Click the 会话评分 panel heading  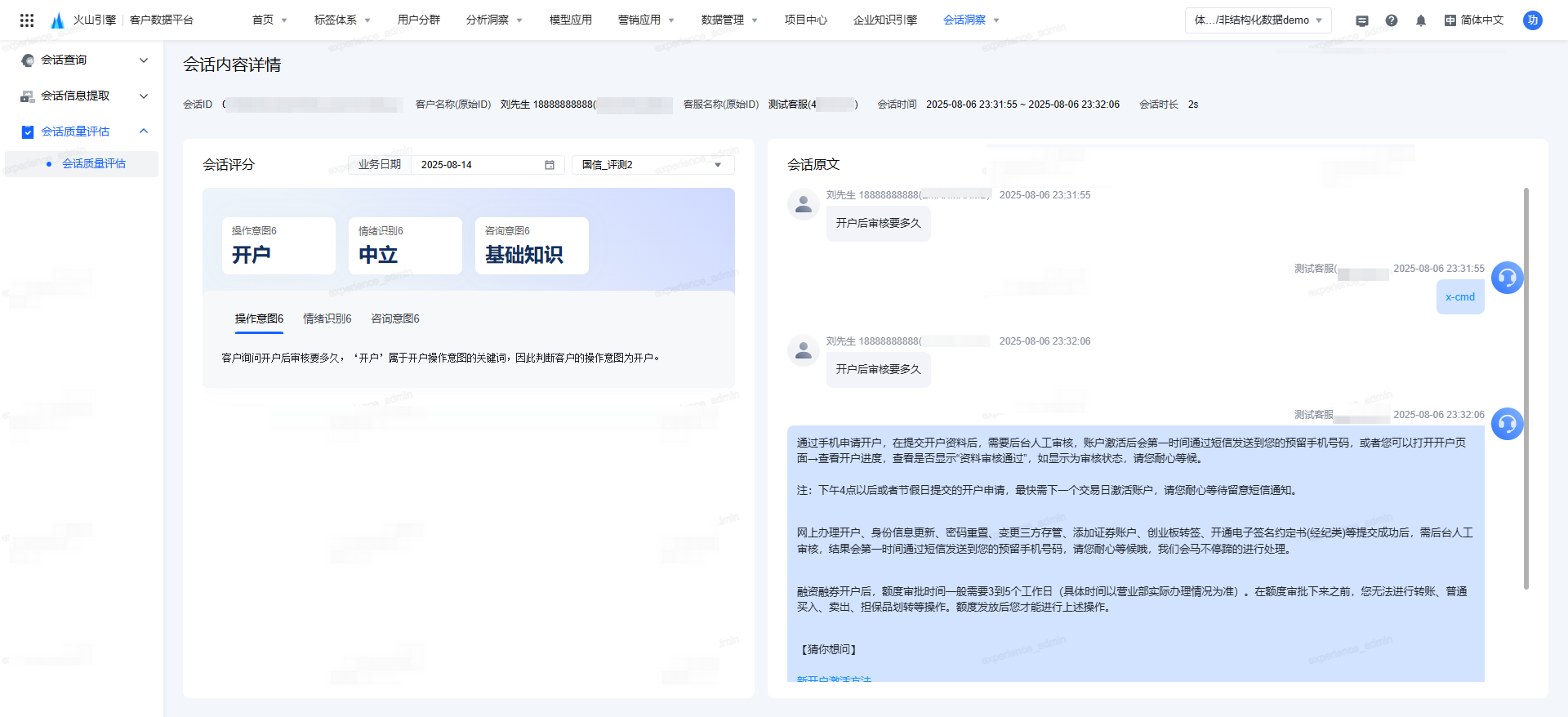229,165
